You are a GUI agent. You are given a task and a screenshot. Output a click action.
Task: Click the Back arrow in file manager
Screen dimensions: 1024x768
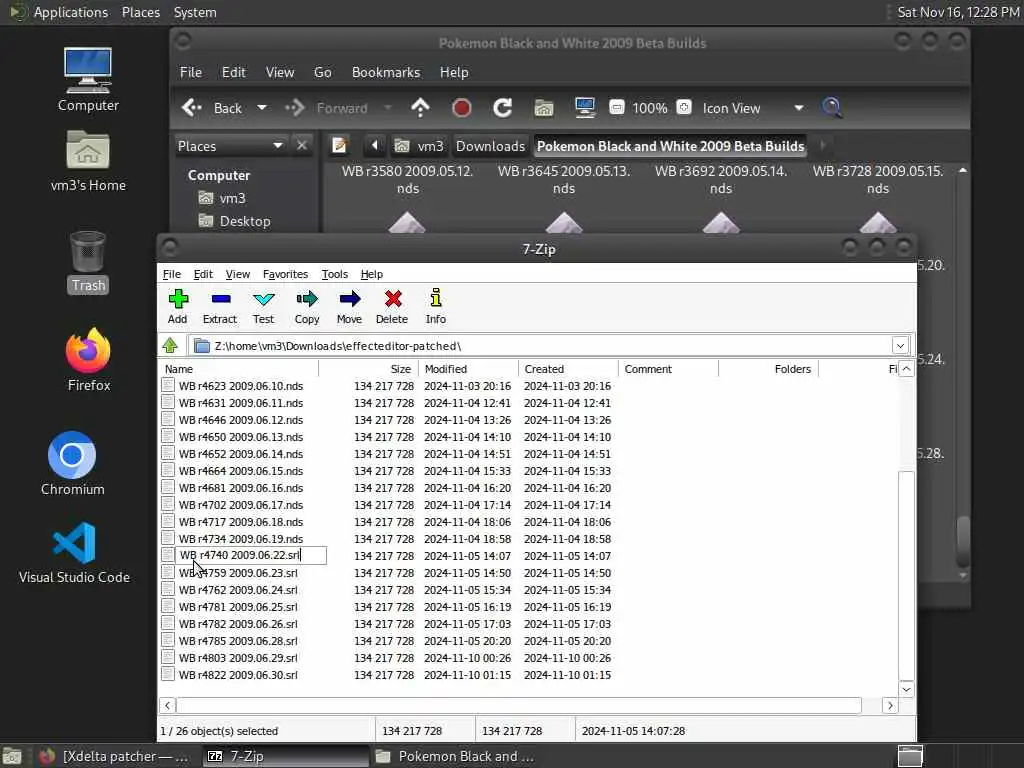coord(212,108)
